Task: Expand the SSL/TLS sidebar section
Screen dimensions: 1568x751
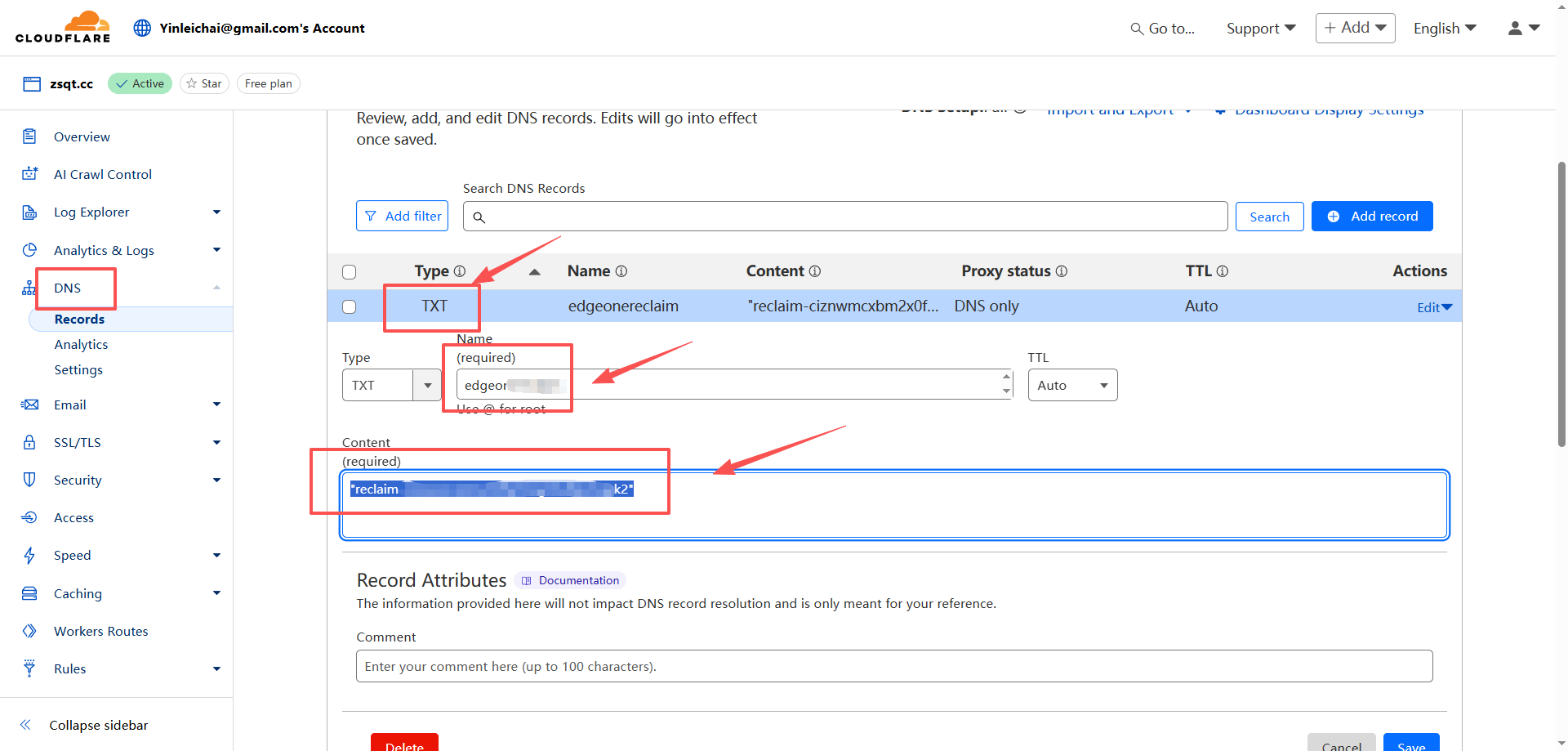Action: click(216, 442)
